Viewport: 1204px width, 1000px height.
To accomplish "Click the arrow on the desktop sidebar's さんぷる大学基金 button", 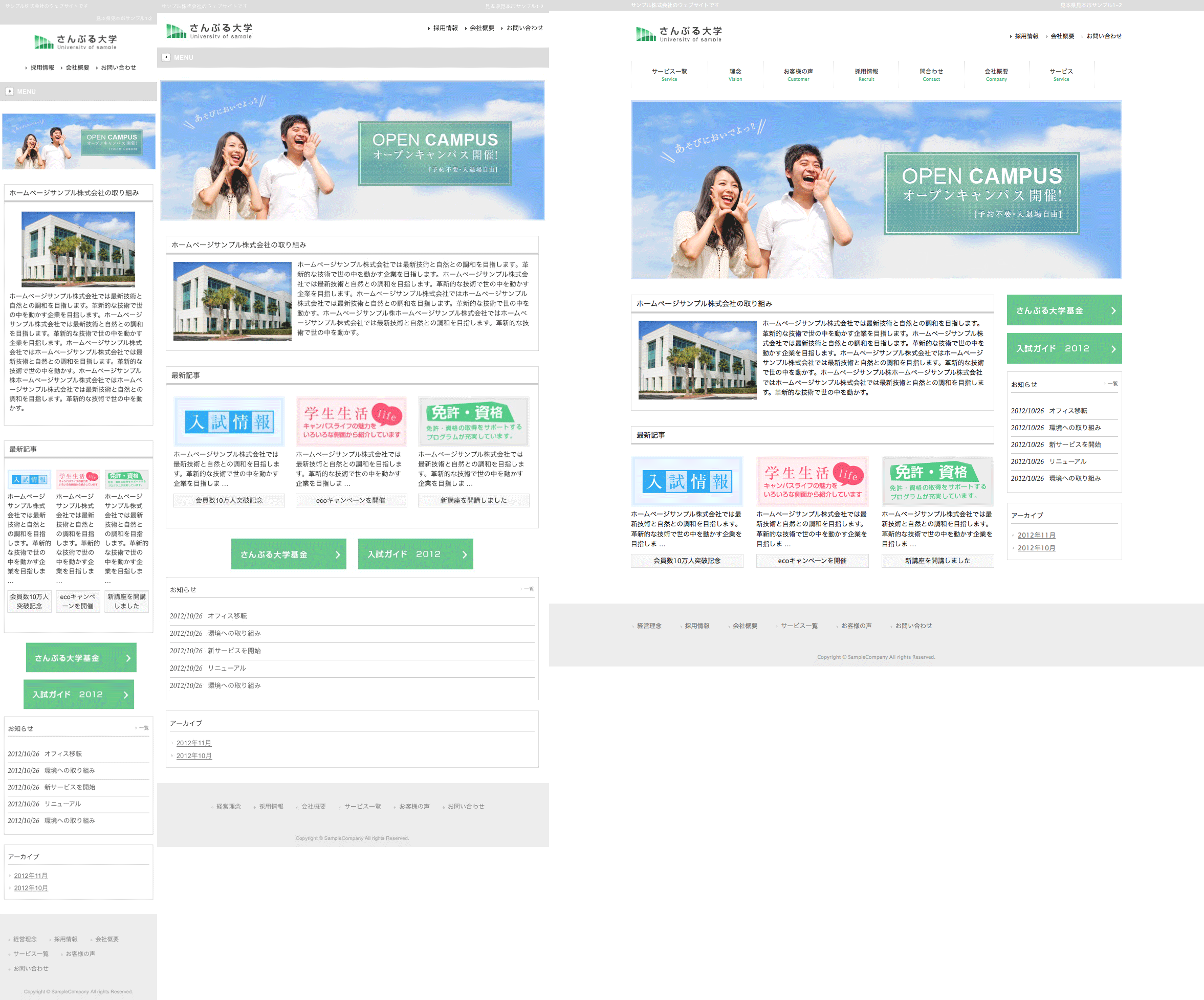I will pos(1113,310).
